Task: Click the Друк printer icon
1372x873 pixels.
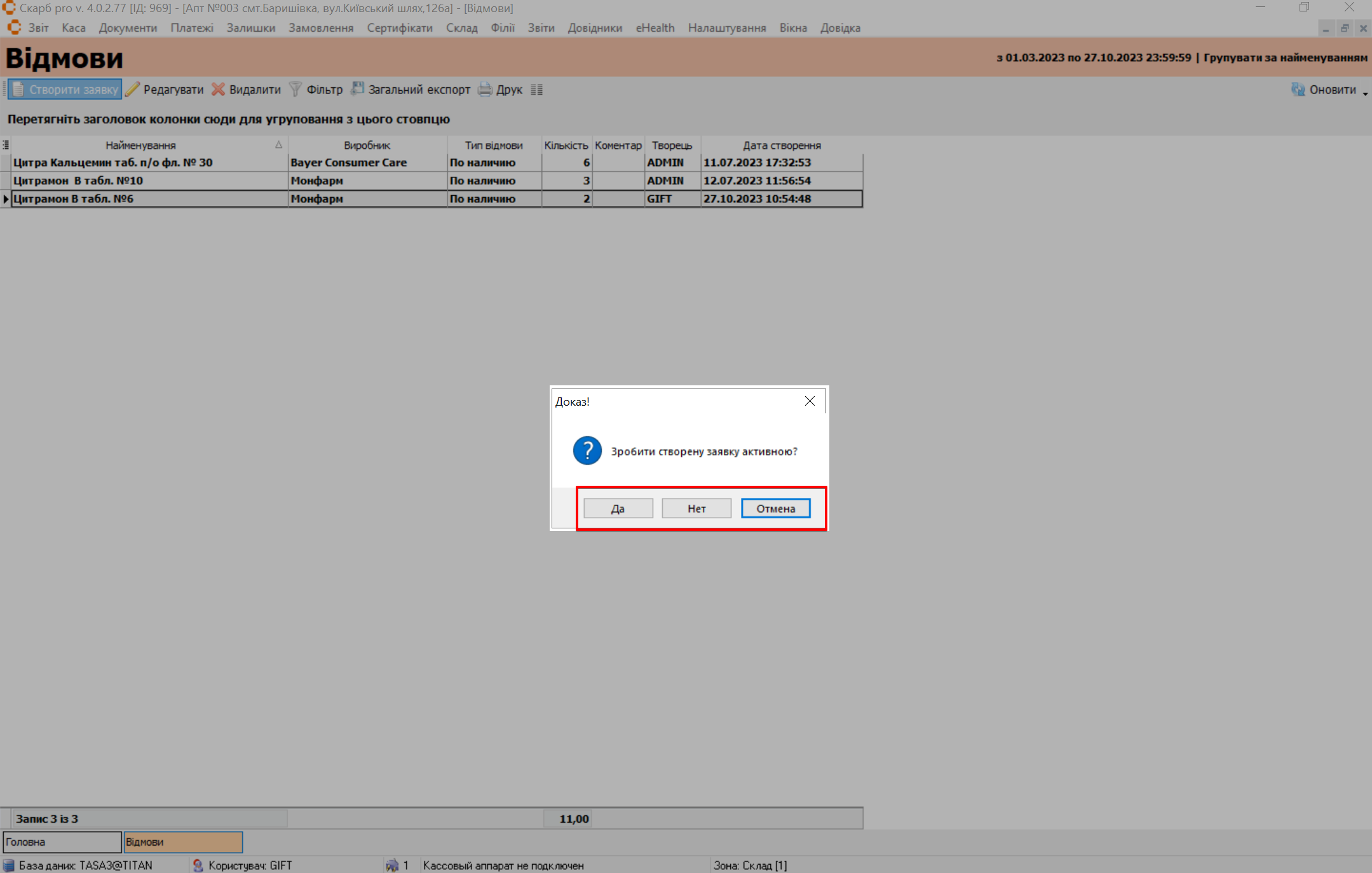Action: click(x=485, y=90)
